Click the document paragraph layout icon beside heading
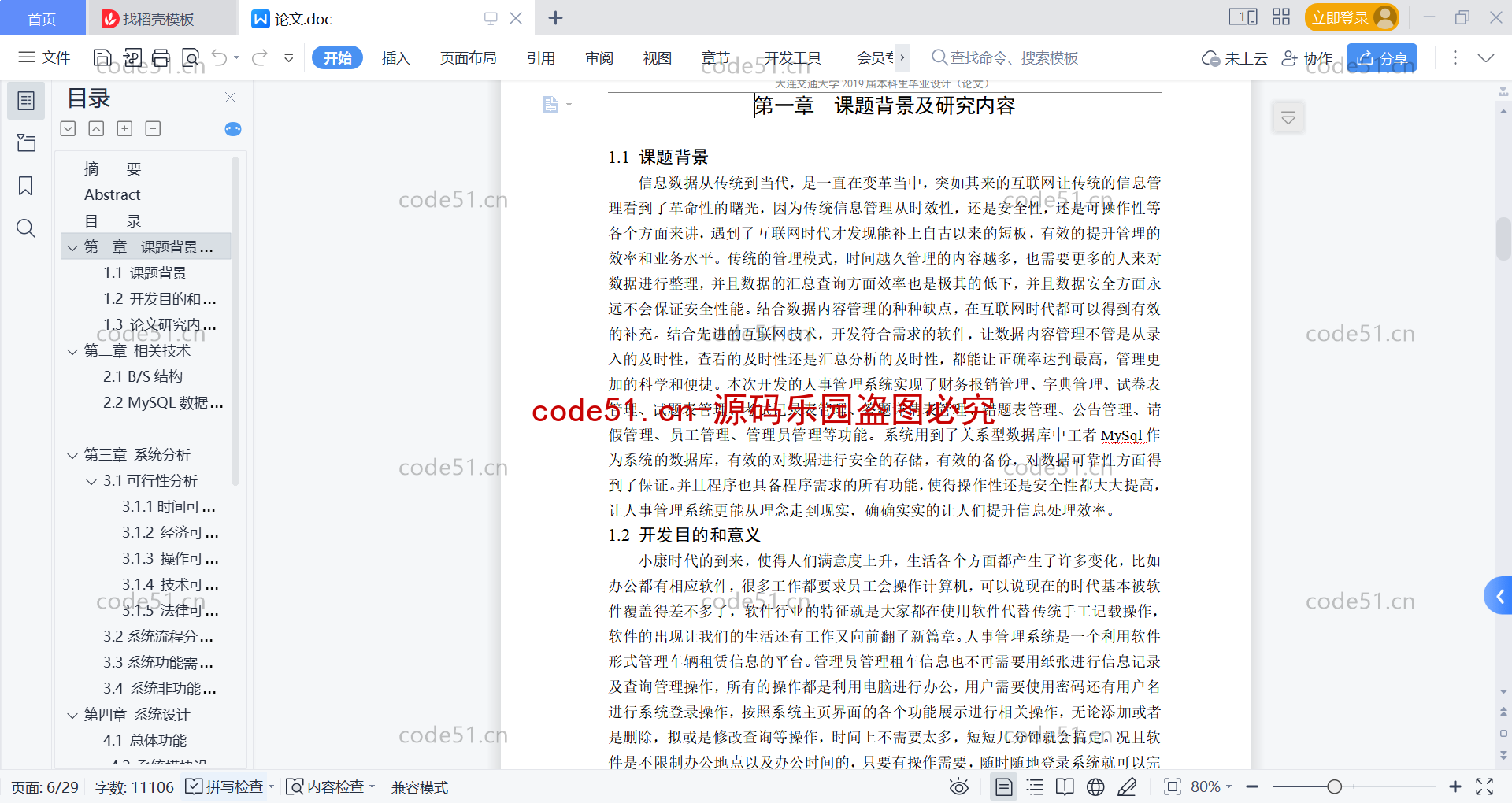The height and width of the screenshot is (803, 1512). pyautogui.click(x=557, y=105)
